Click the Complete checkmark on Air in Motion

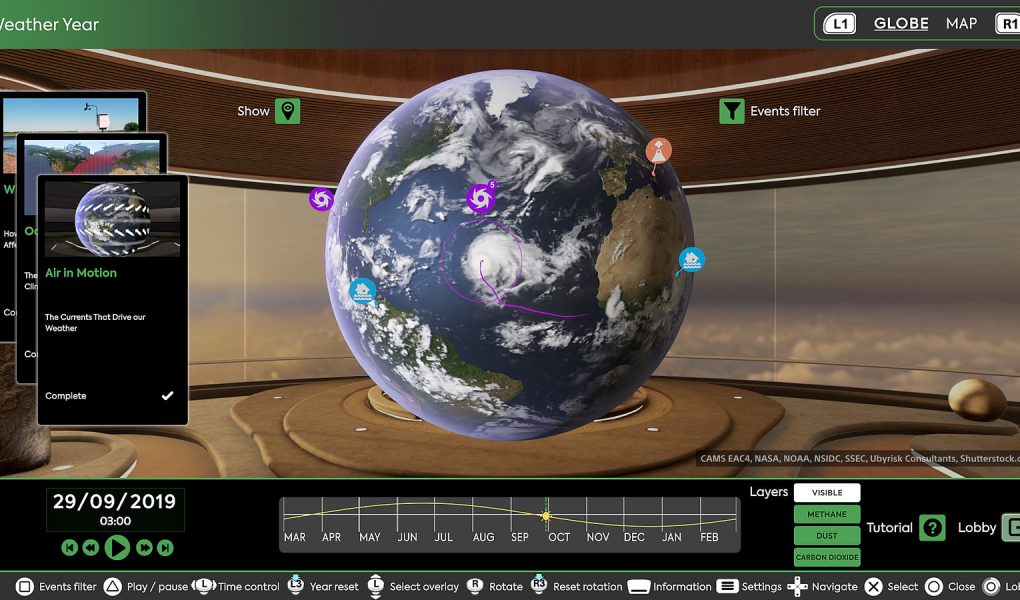click(x=167, y=396)
